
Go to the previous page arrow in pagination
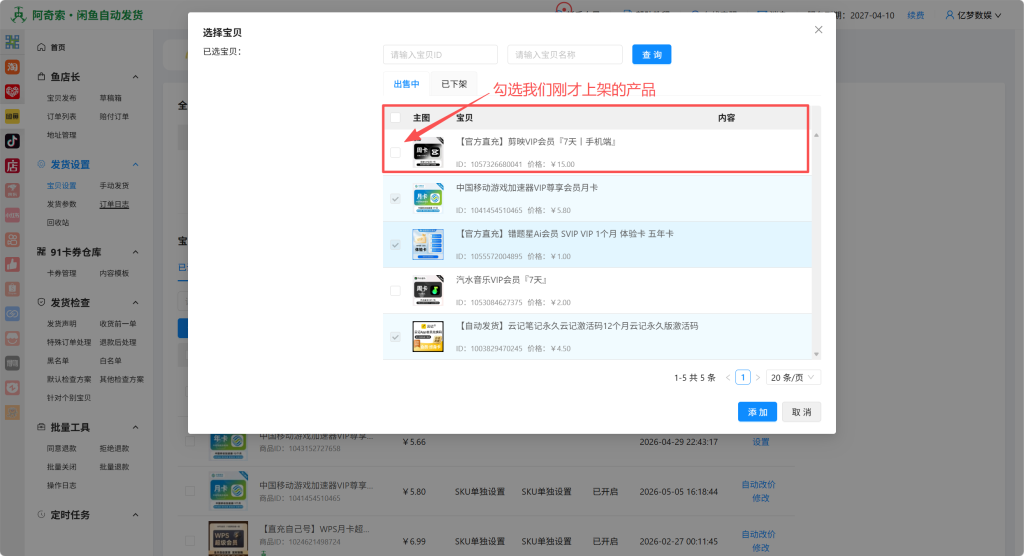(728, 378)
